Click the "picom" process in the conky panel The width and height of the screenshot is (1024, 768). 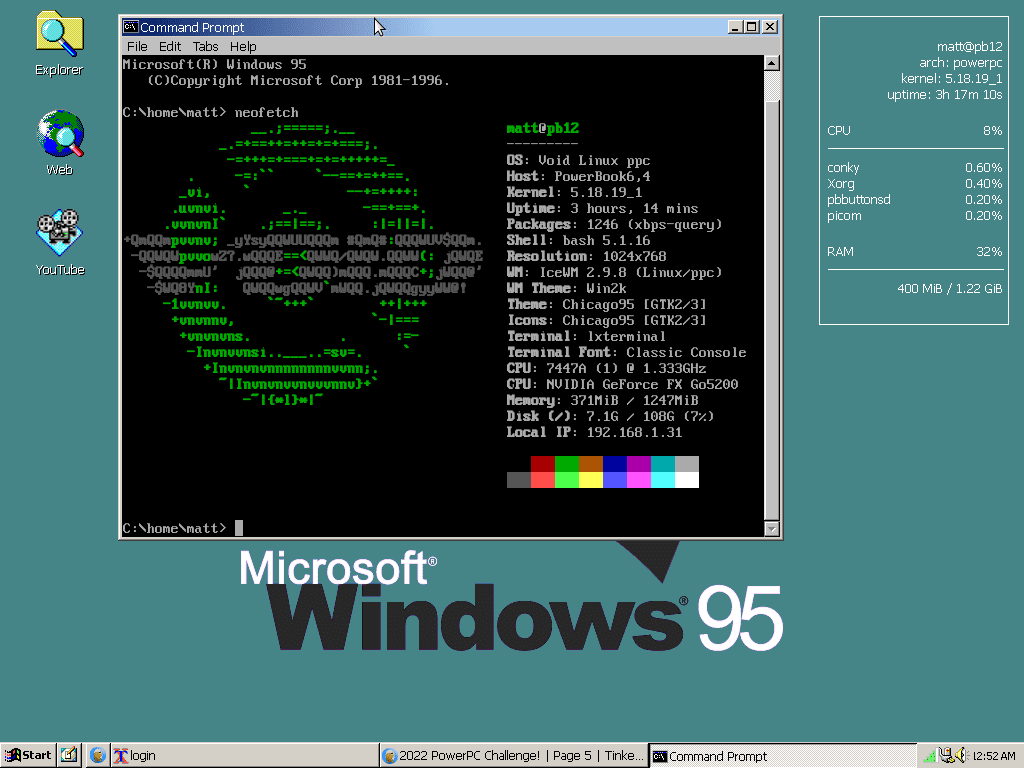pos(844,216)
